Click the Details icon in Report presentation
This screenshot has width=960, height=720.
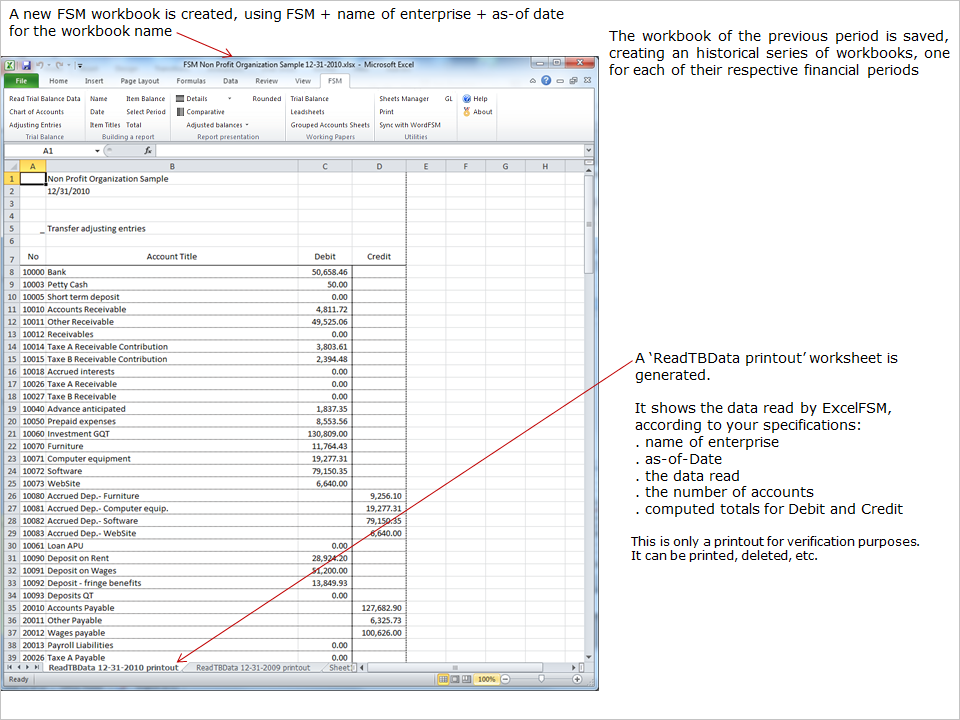180,99
